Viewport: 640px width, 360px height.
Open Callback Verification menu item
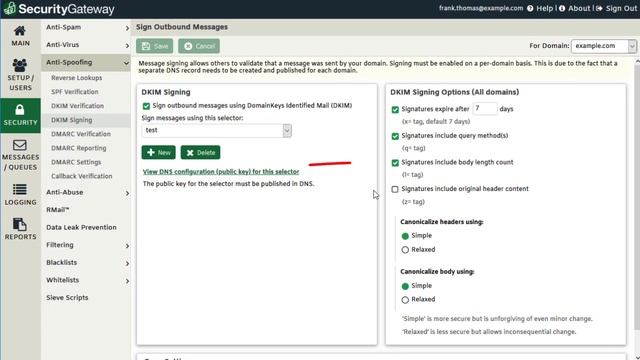[x=82, y=176]
